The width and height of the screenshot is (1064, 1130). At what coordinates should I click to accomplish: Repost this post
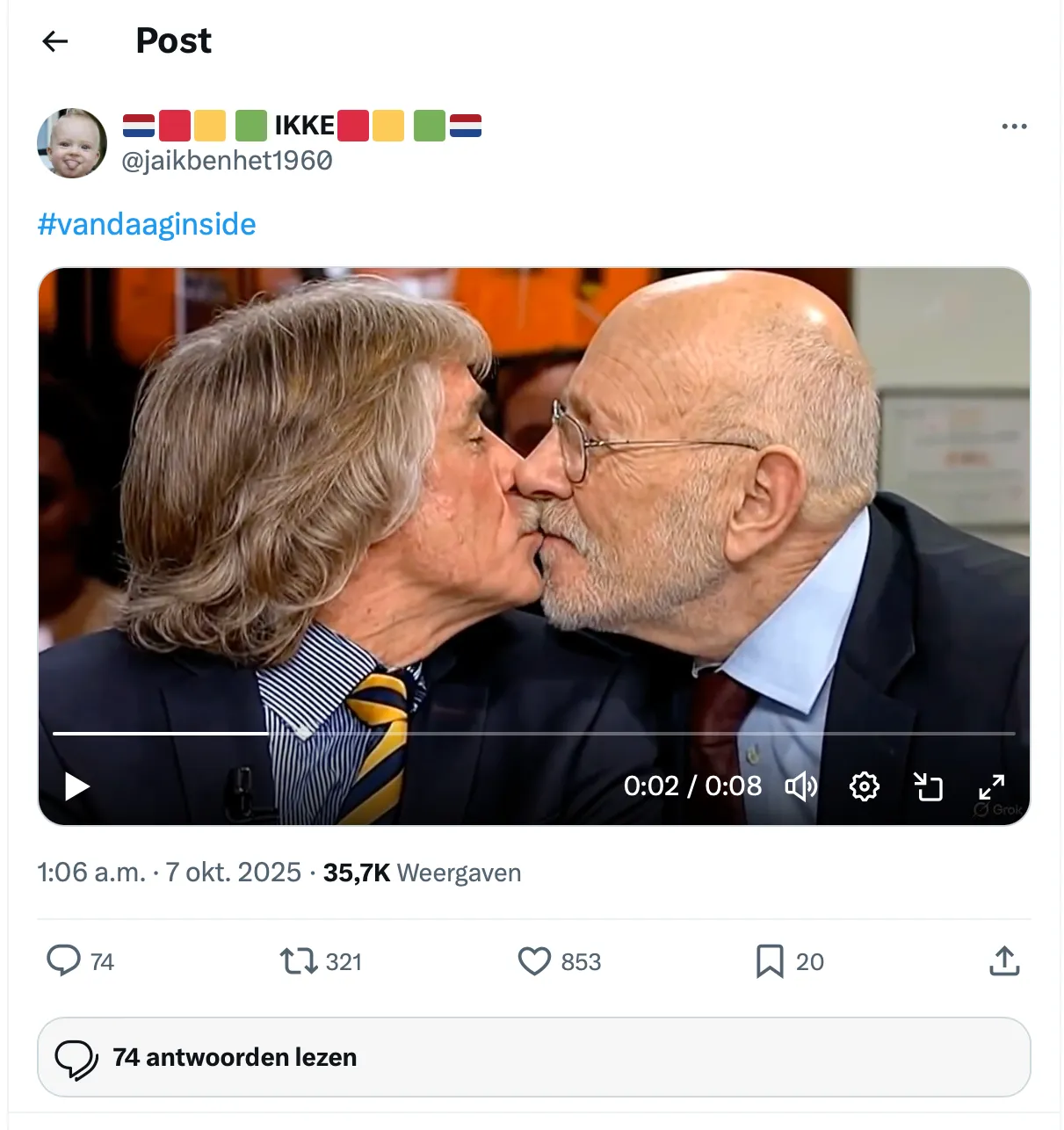[x=299, y=961]
